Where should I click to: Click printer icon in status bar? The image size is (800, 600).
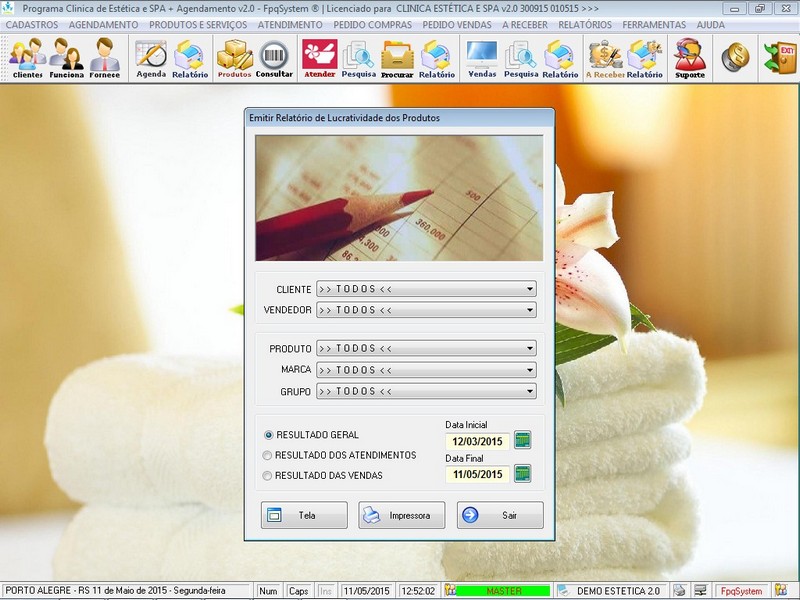pos(679,590)
